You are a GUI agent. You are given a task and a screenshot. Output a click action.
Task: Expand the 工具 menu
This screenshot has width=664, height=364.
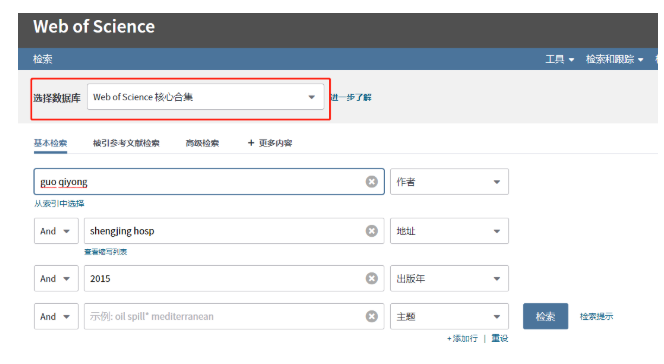(559, 59)
